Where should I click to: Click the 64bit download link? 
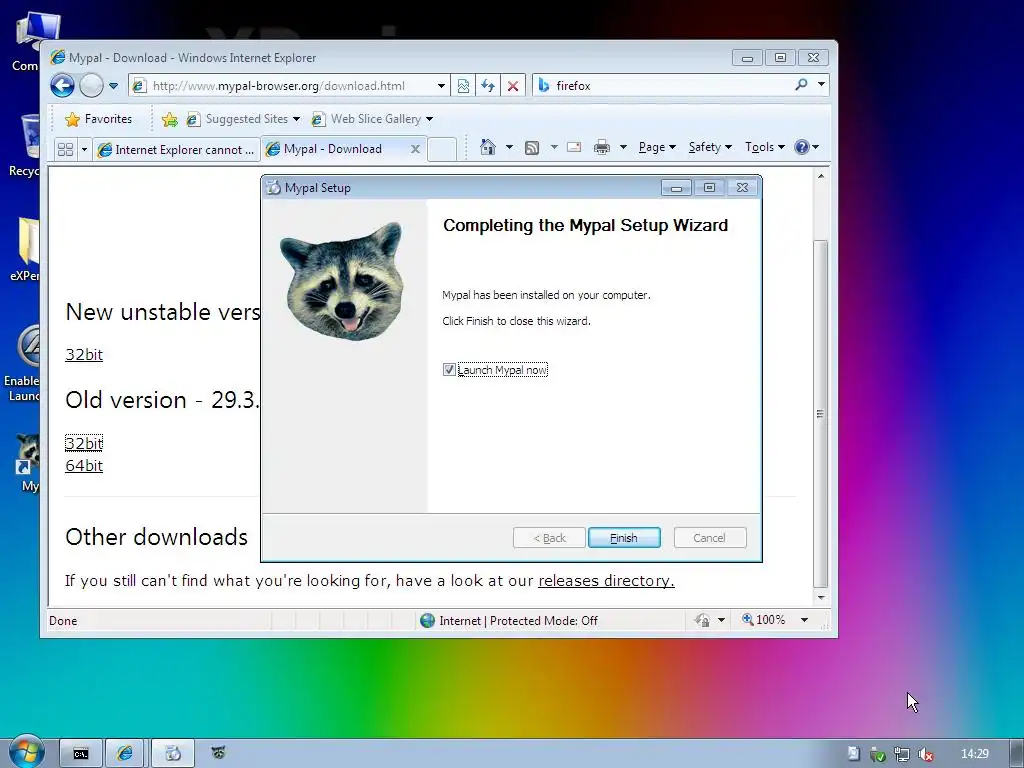pyautogui.click(x=84, y=466)
